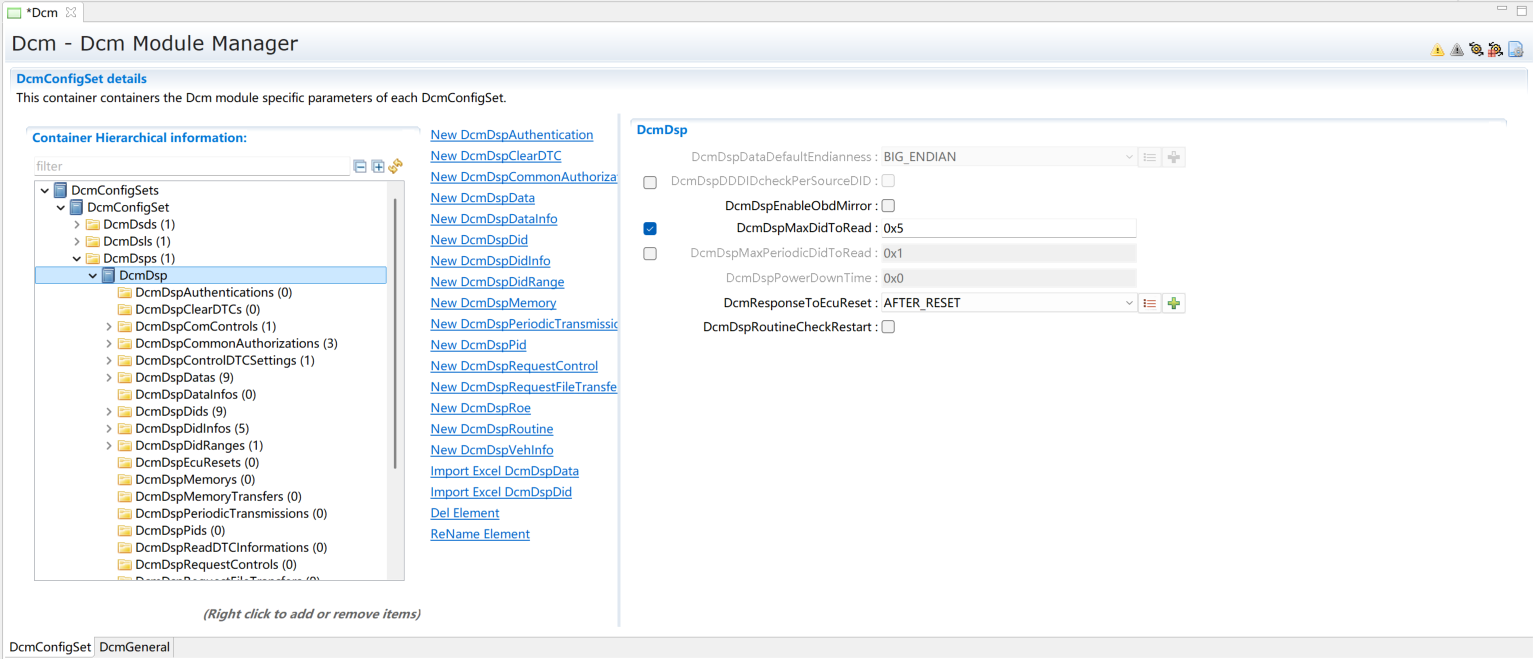
Task: Click the expand all icon beside filter
Action: point(378,166)
